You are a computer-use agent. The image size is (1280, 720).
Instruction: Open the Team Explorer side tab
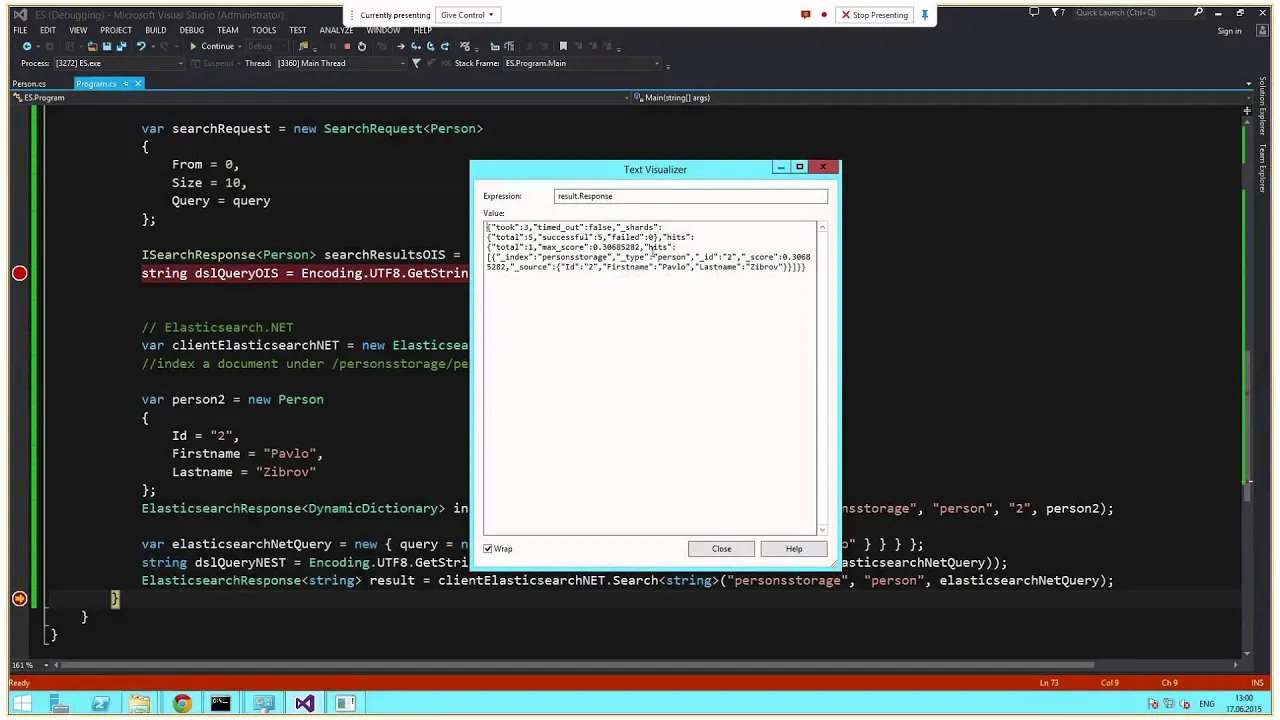1263,167
